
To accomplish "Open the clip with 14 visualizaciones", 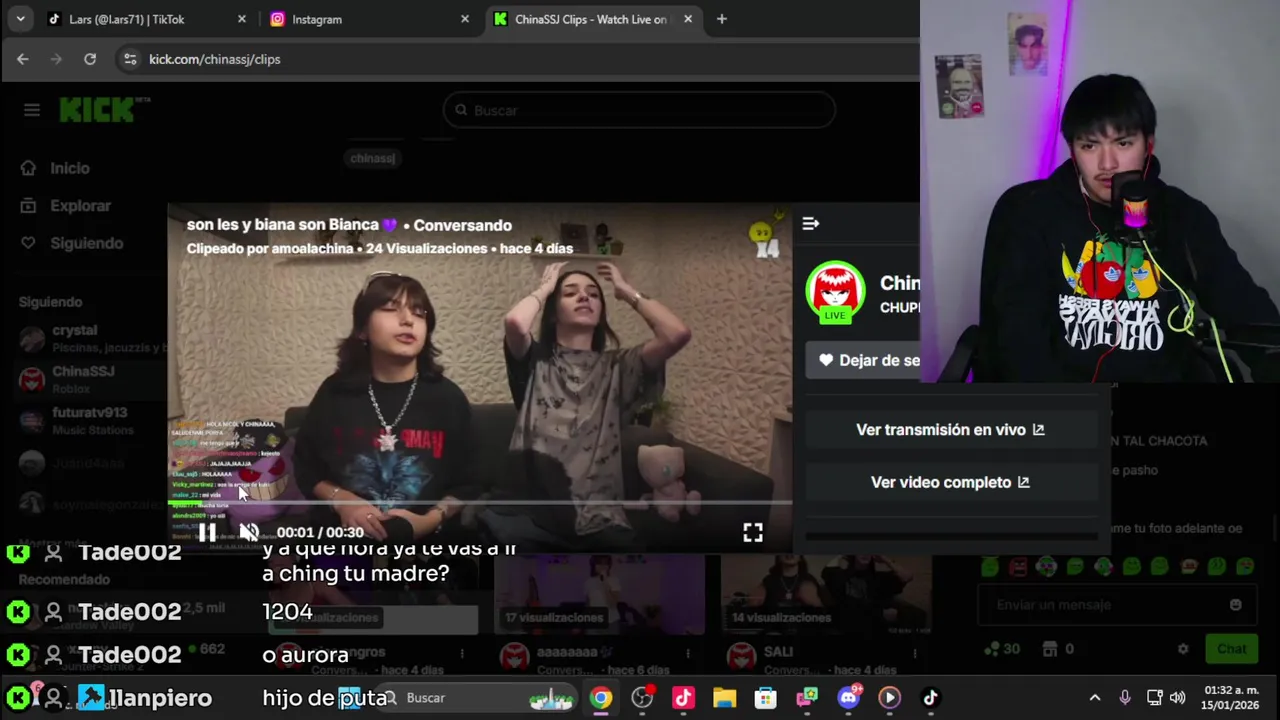I will click(x=827, y=595).
